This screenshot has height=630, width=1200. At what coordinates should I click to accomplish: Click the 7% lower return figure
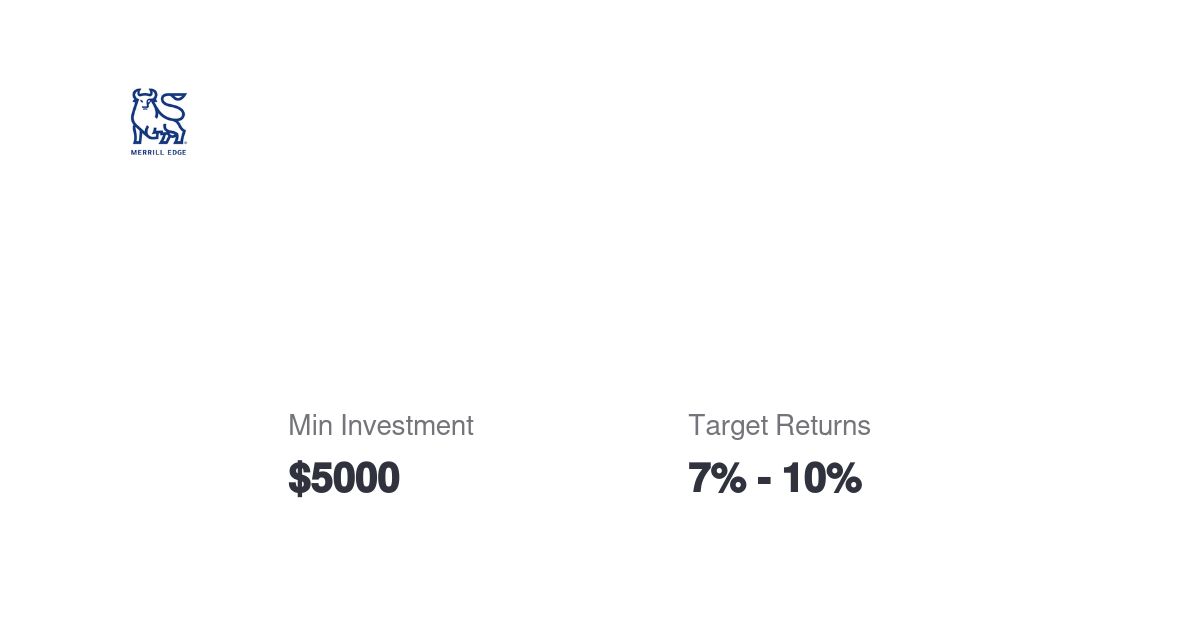pos(716,478)
